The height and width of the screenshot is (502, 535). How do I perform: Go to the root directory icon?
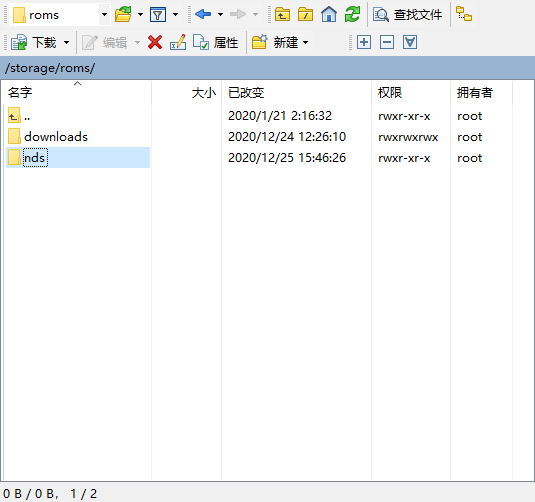tap(305, 15)
